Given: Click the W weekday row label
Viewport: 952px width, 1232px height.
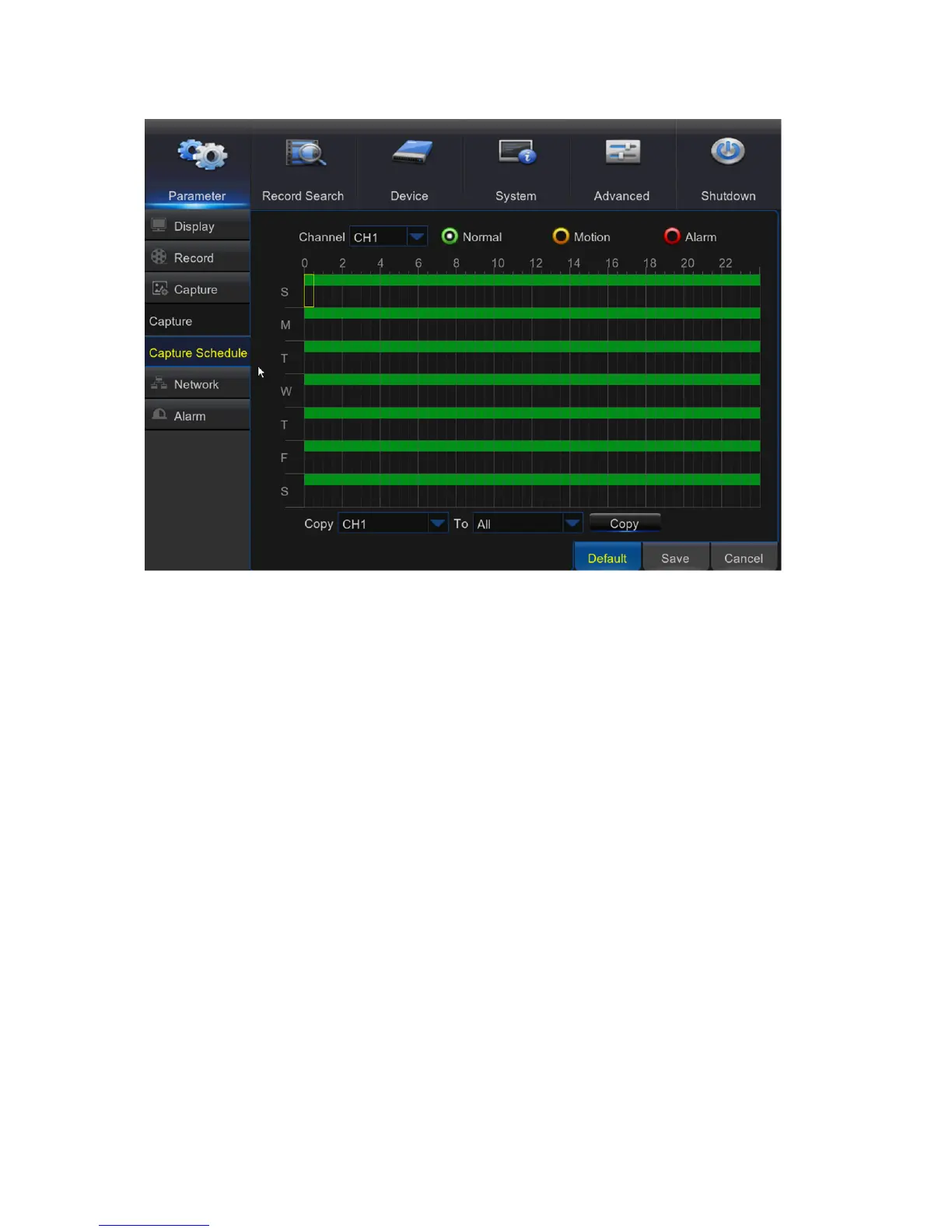Looking at the screenshot, I should pyautogui.click(x=285, y=391).
